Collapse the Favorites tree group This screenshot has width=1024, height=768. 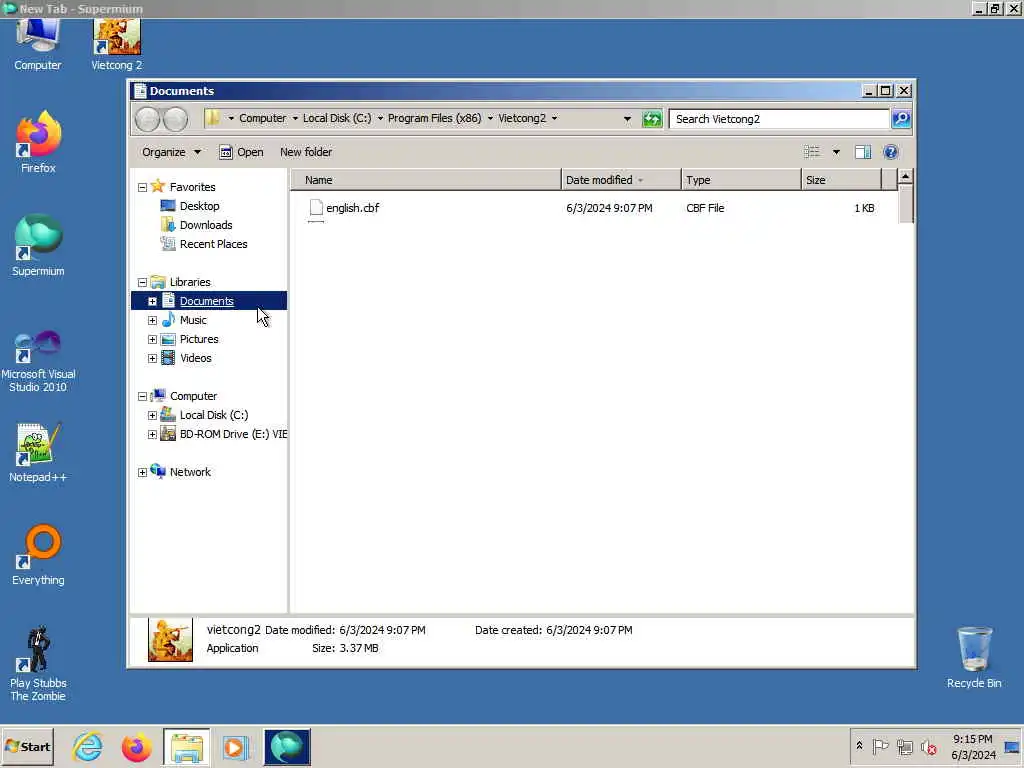click(142, 187)
